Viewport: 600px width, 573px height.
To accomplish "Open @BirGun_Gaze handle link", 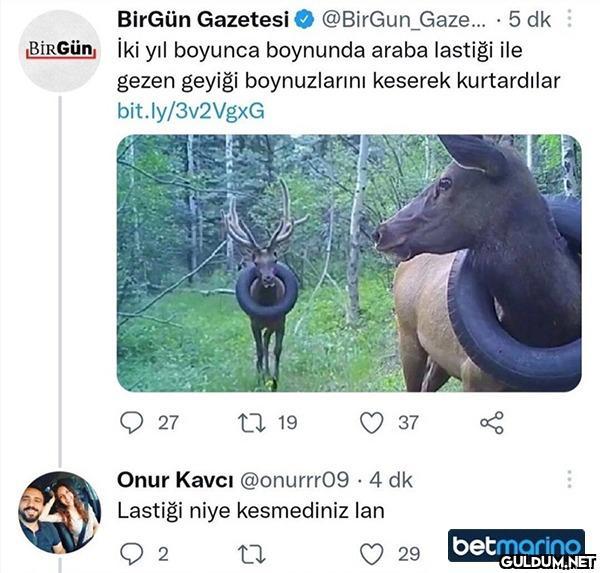I will pos(404,20).
